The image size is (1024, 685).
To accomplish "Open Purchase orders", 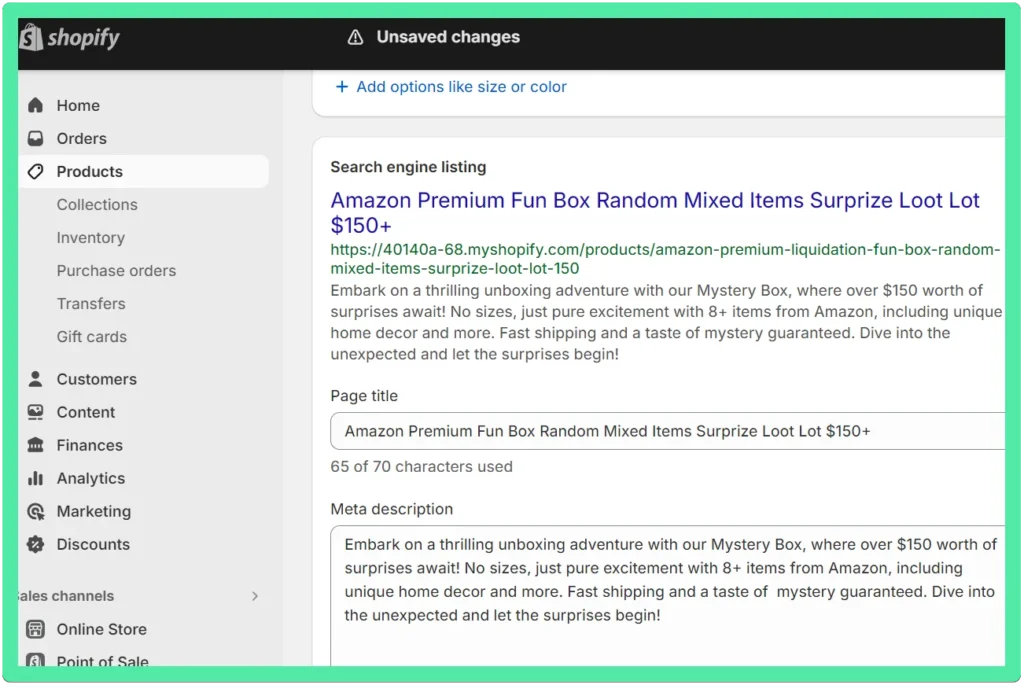I will click(x=116, y=271).
